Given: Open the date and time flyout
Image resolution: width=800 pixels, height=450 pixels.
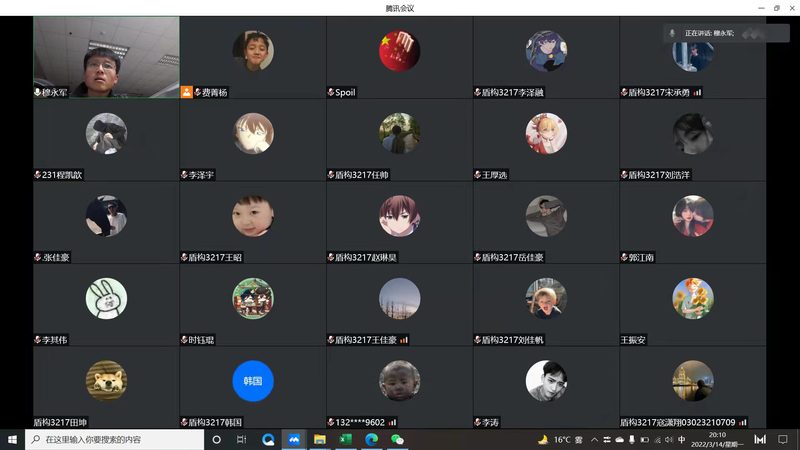Looking at the screenshot, I should click(x=717, y=439).
